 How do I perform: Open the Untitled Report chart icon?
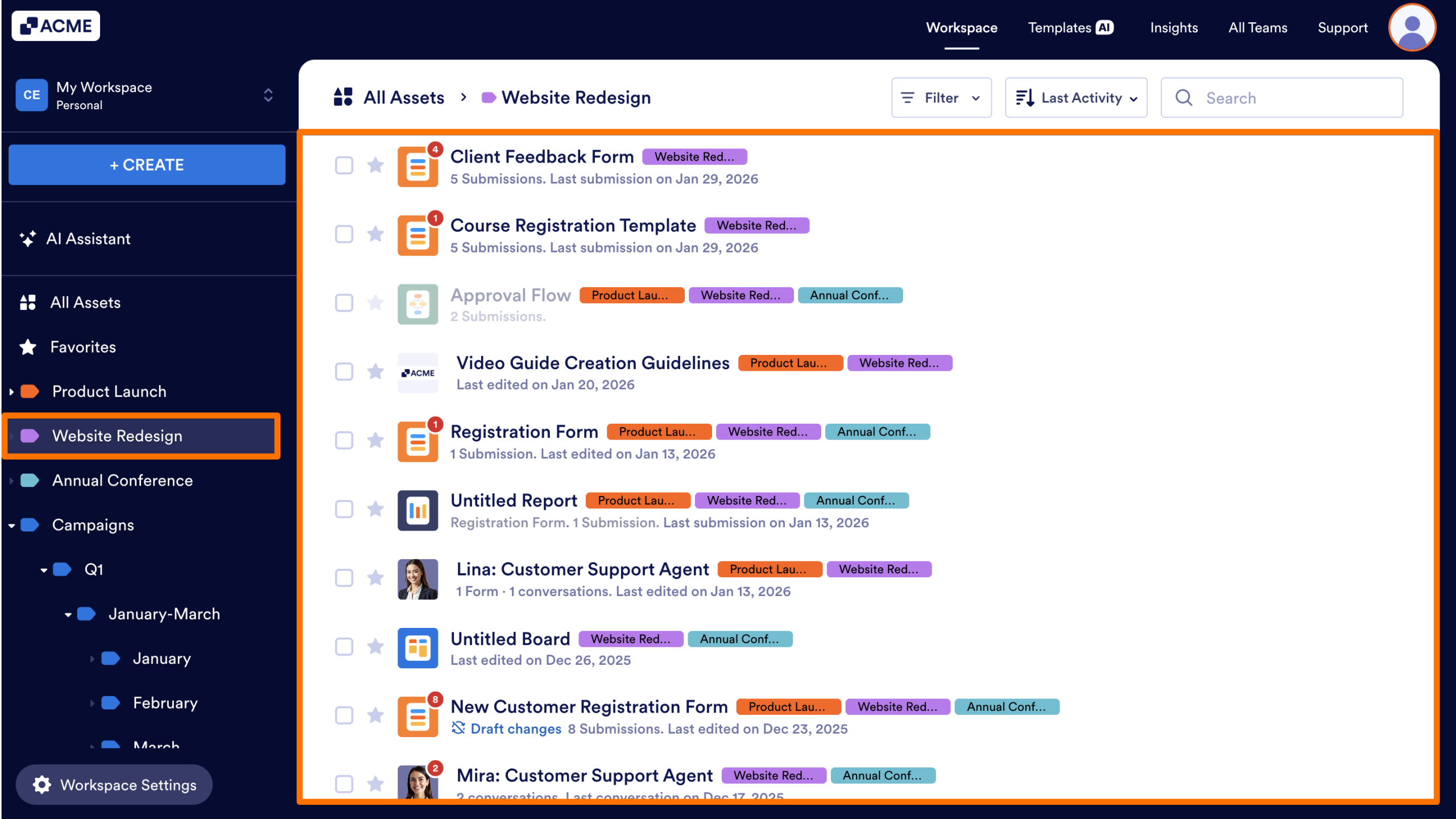[x=417, y=510]
